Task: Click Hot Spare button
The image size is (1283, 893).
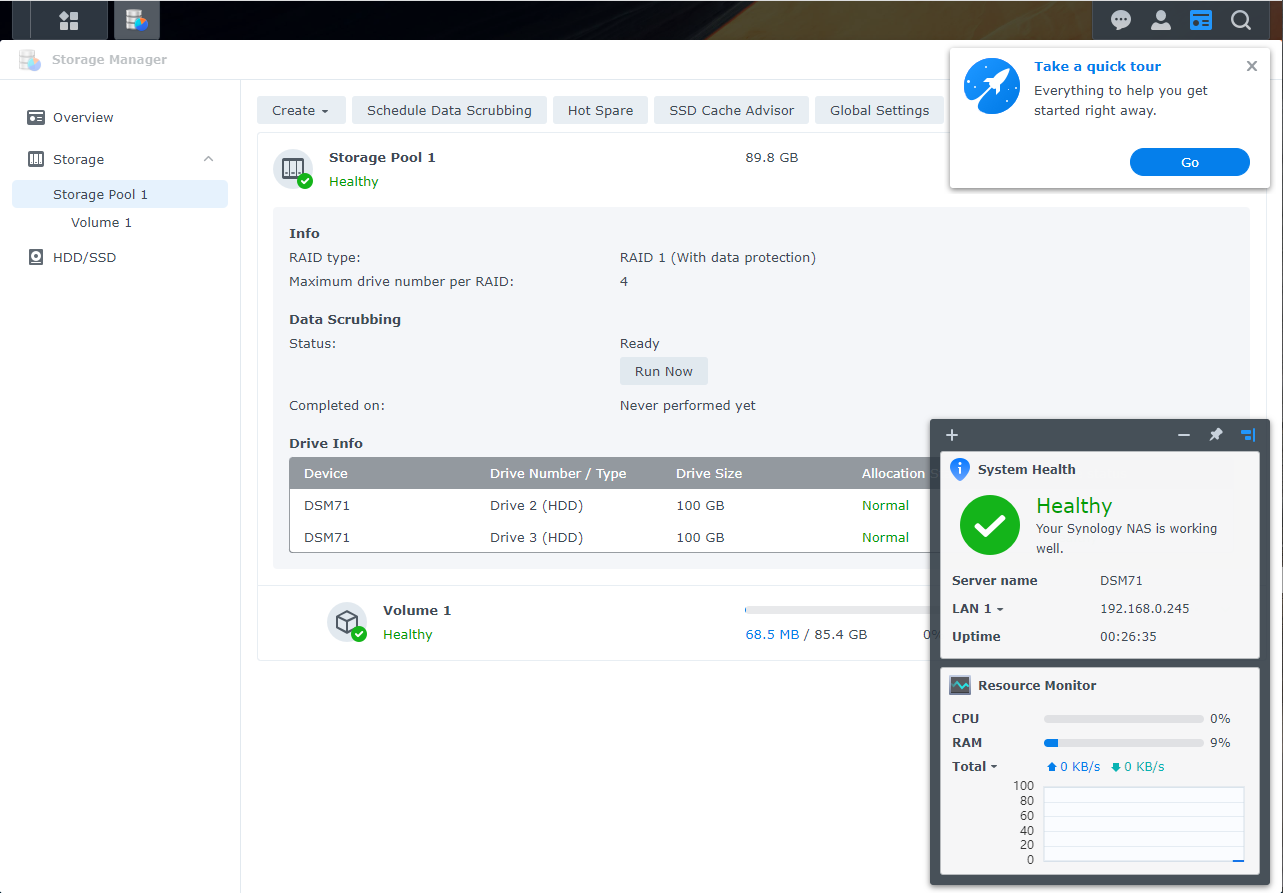Action: [600, 110]
